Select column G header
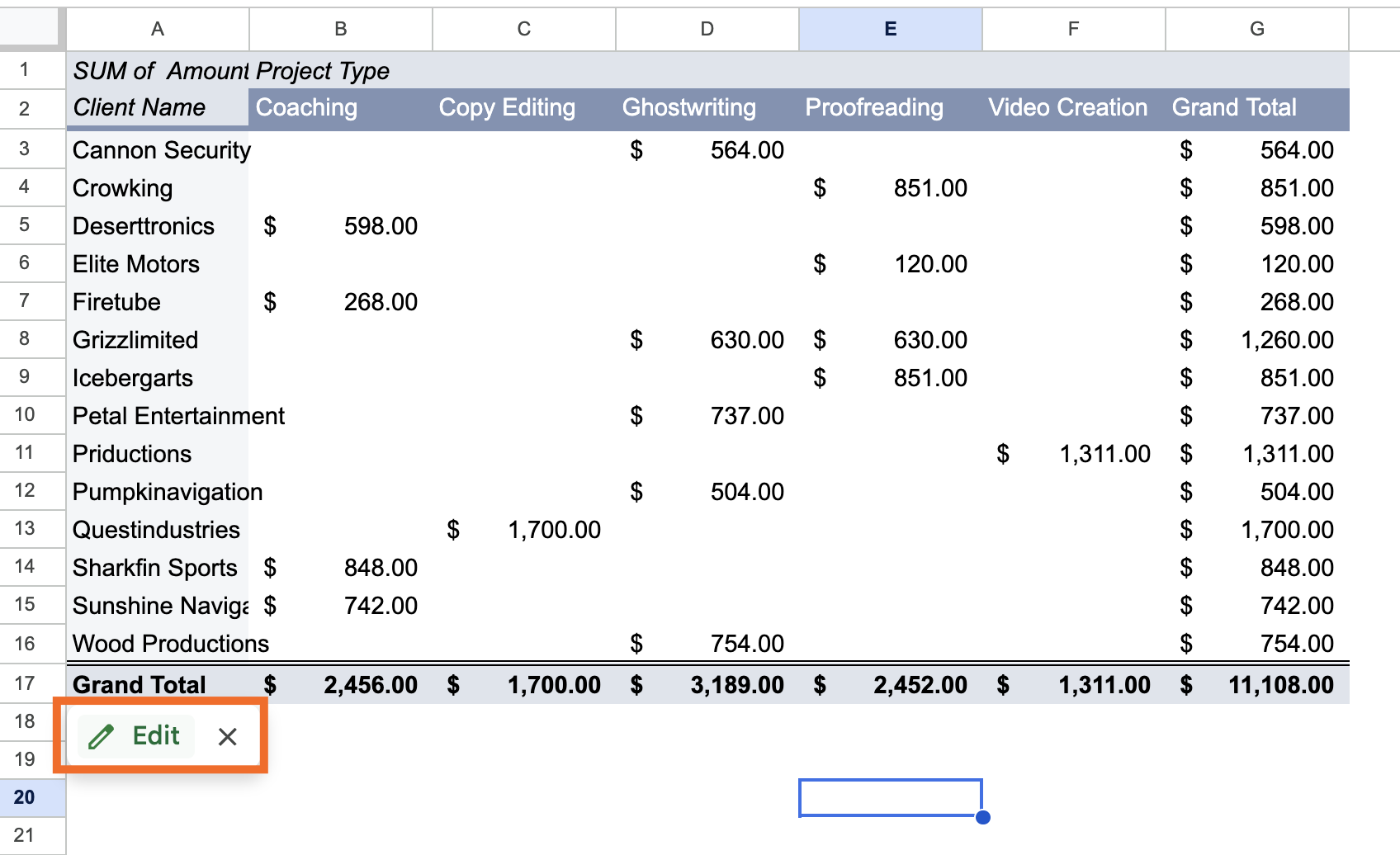The width and height of the screenshot is (1400, 855). (1257, 30)
